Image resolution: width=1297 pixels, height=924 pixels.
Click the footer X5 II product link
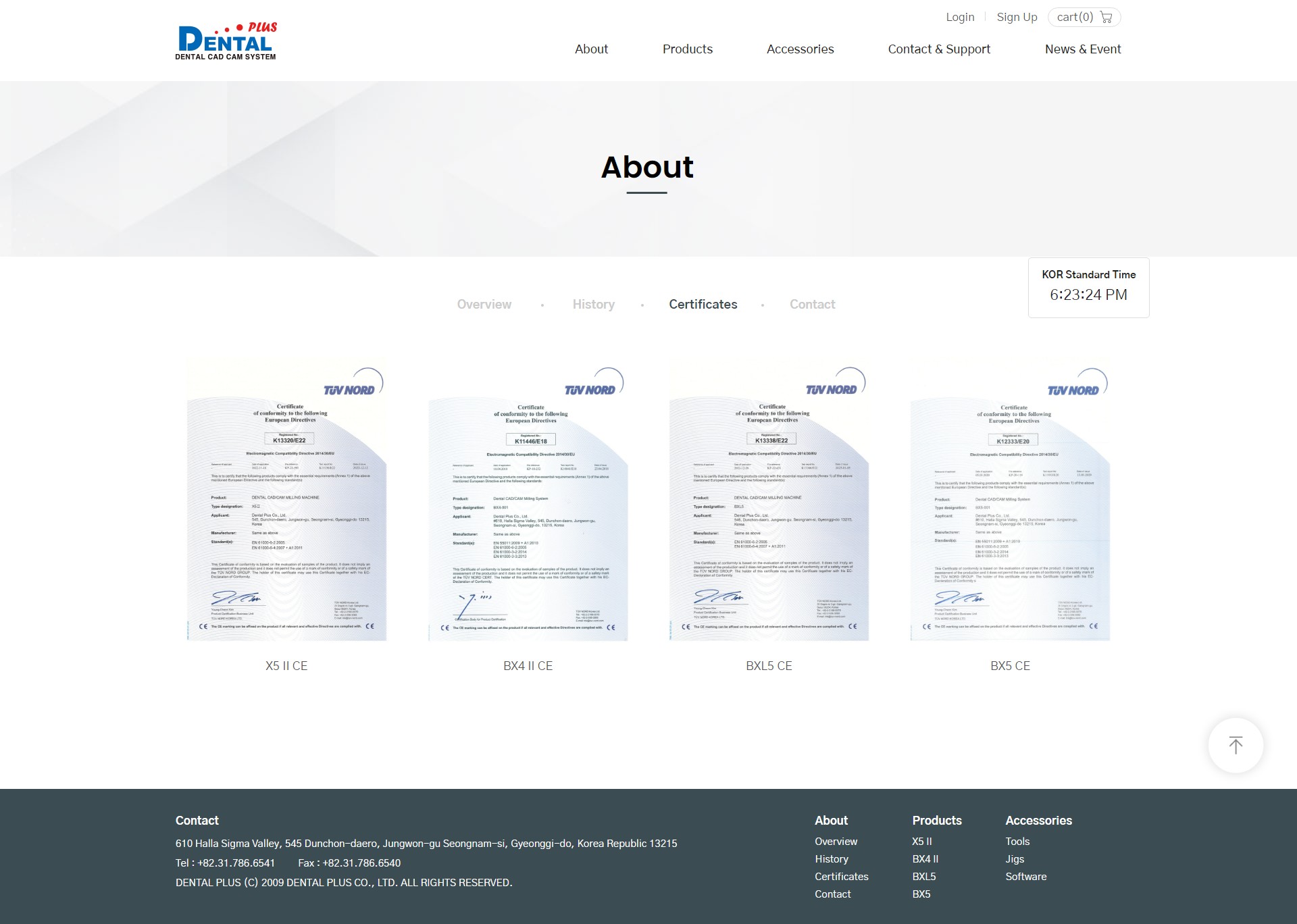click(x=922, y=841)
